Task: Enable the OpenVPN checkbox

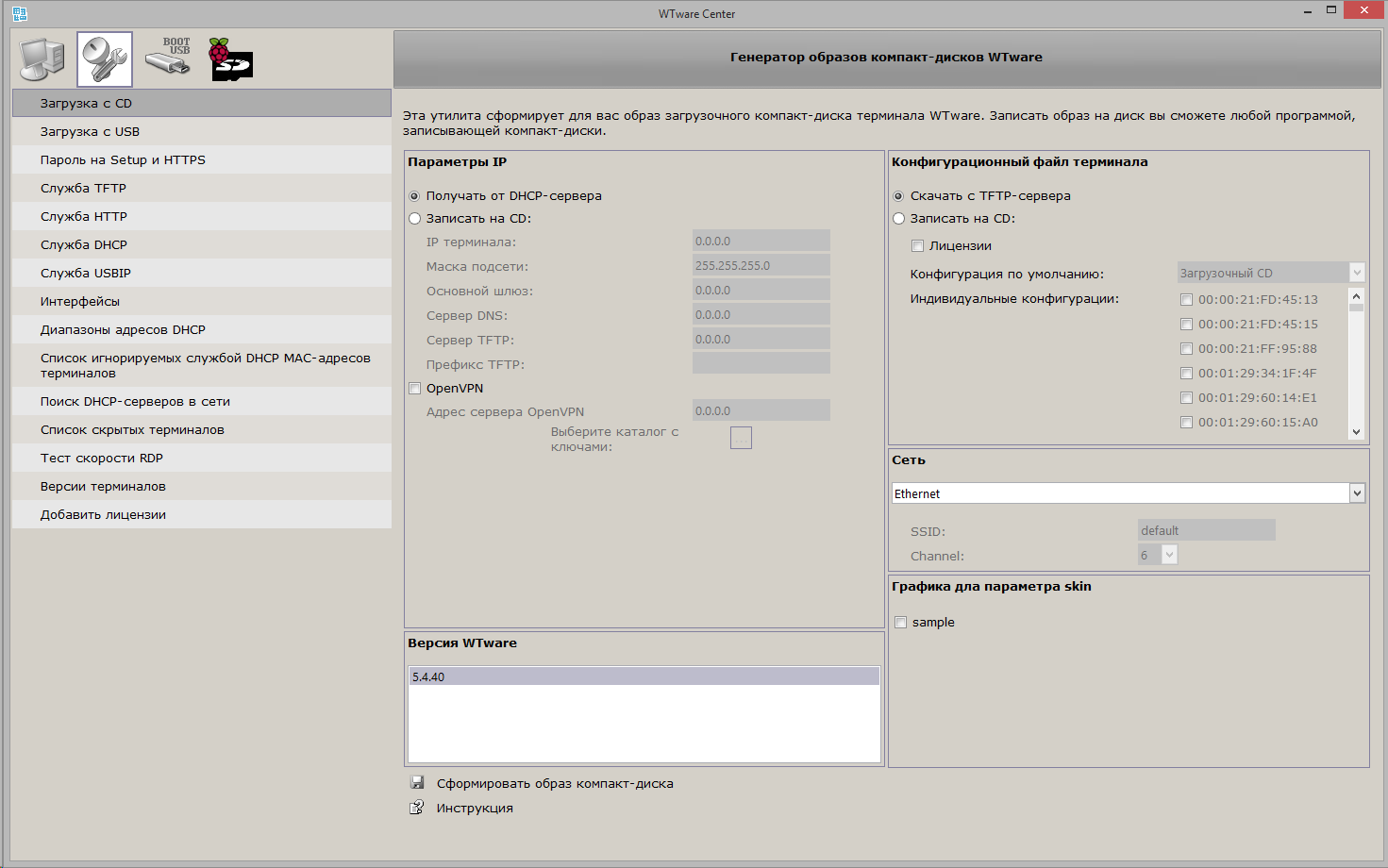Action: click(x=415, y=389)
